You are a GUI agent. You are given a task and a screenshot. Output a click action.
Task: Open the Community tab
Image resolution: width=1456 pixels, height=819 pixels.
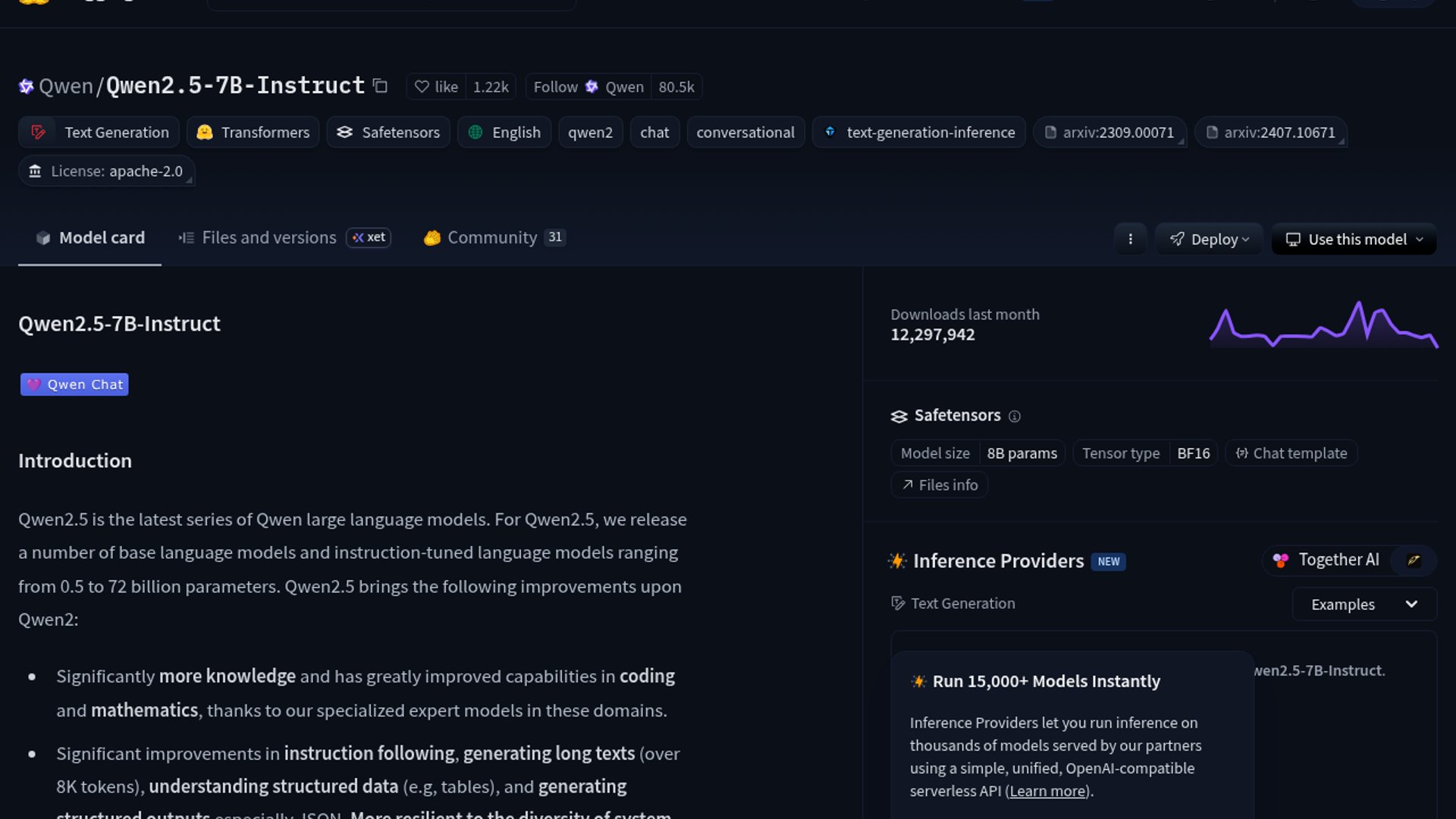(481, 237)
